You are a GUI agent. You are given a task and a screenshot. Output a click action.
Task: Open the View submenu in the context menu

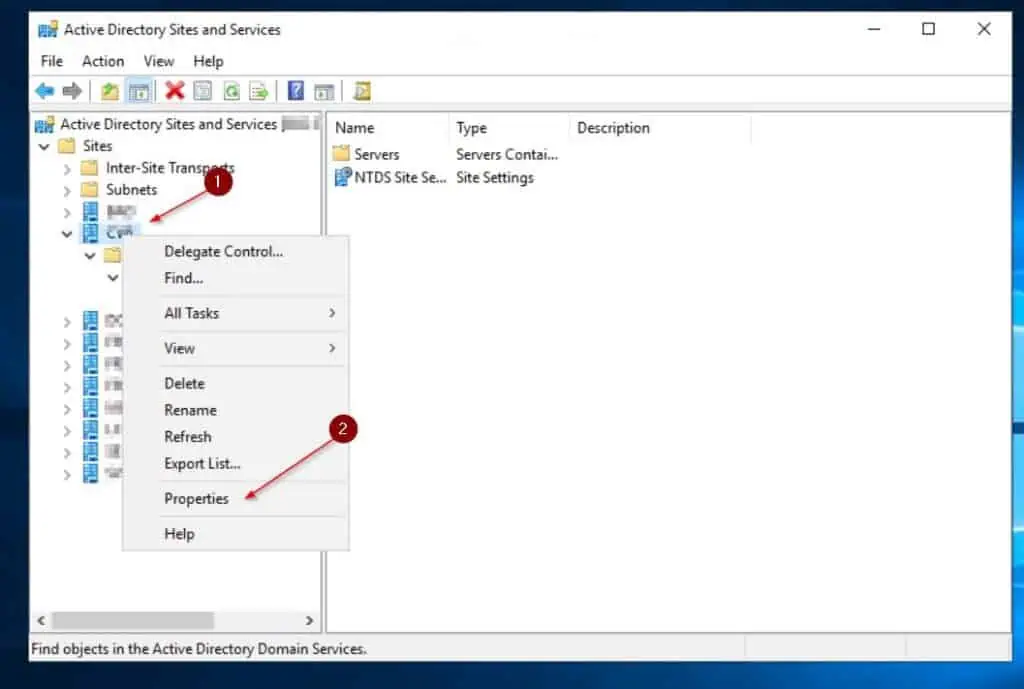click(x=235, y=349)
